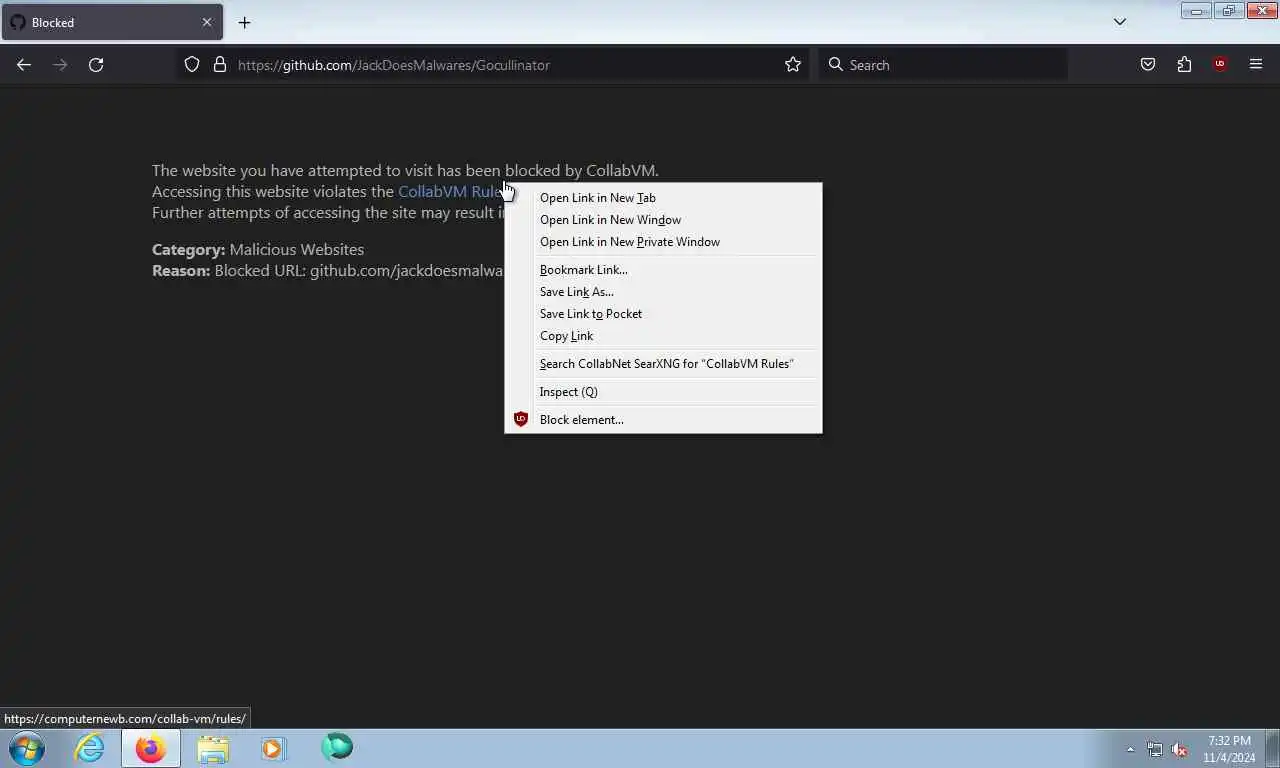1280x768 pixels.
Task: Expand the list all tabs dropdown
Action: click(1120, 22)
